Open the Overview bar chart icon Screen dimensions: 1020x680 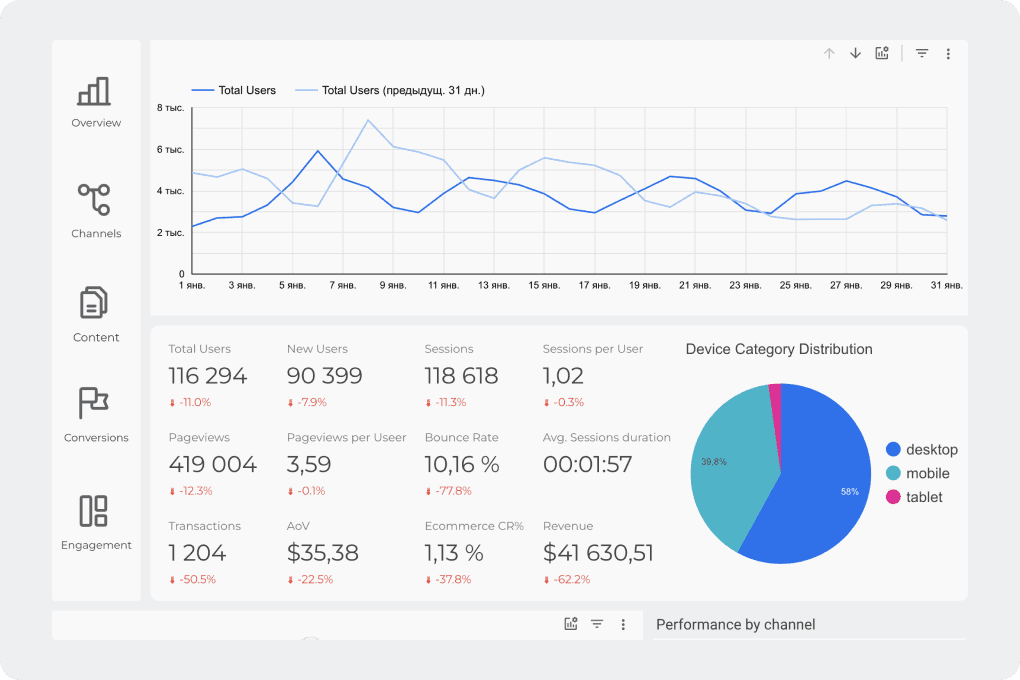(x=94, y=92)
